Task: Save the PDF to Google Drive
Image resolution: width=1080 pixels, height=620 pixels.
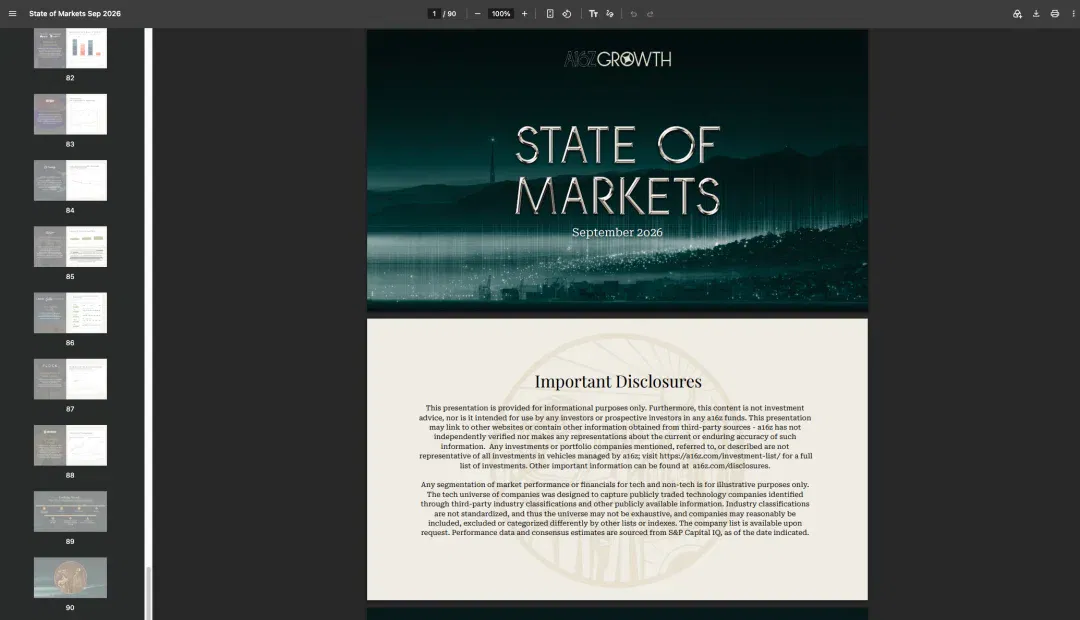Action: pyautogui.click(x=1017, y=14)
